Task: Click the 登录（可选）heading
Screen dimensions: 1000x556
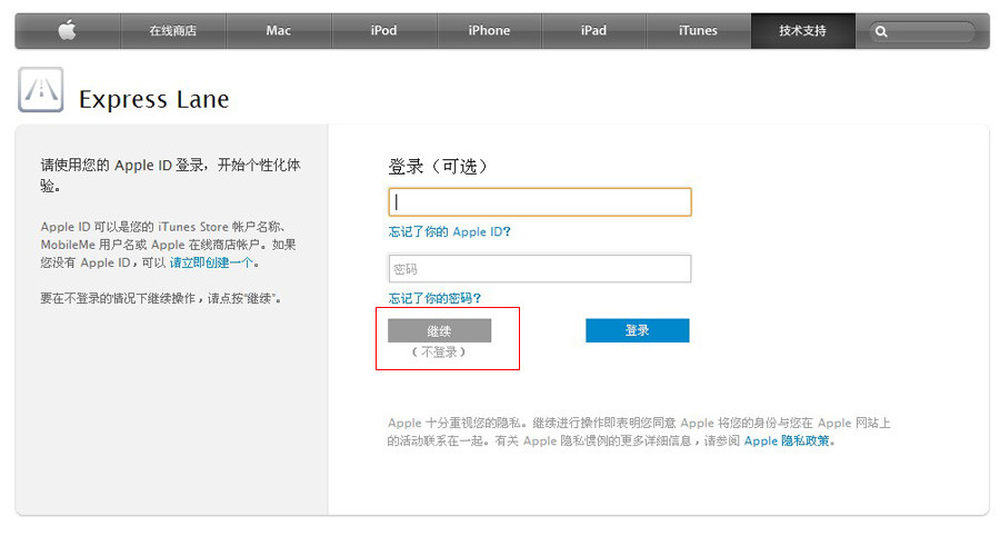Action: 438,166
